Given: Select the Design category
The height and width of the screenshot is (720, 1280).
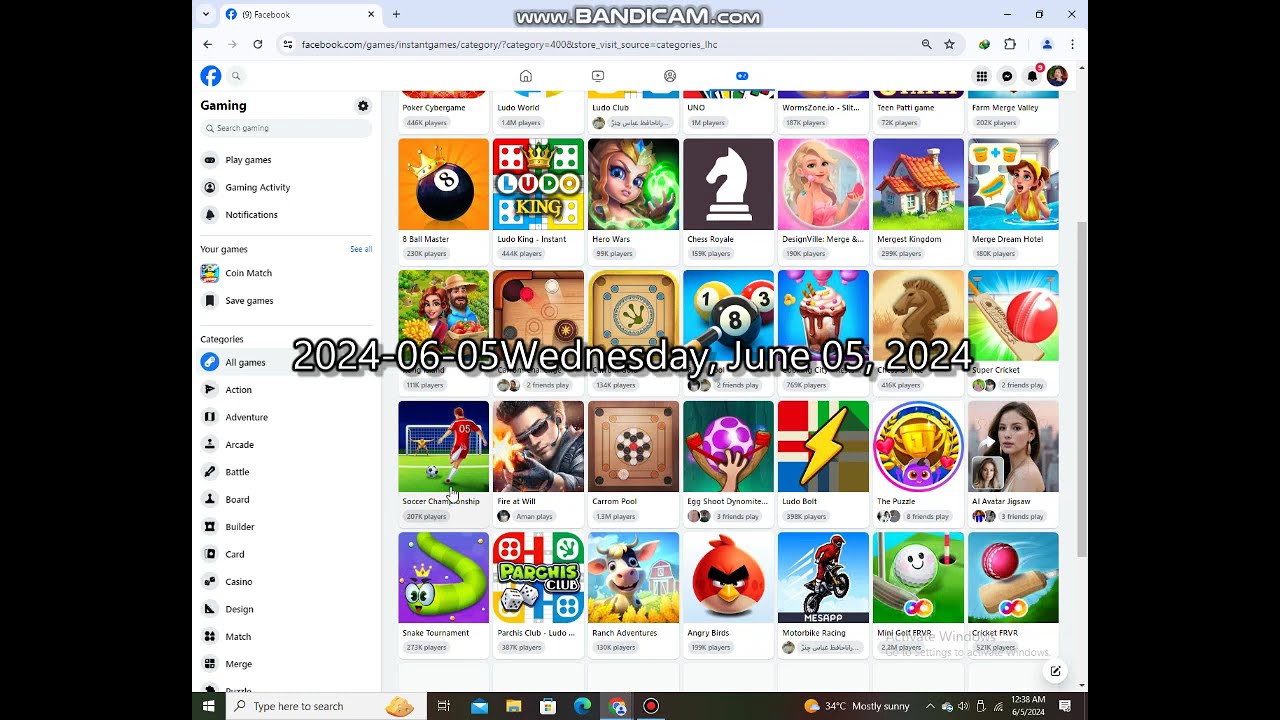Looking at the screenshot, I should pyautogui.click(x=286, y=609).
